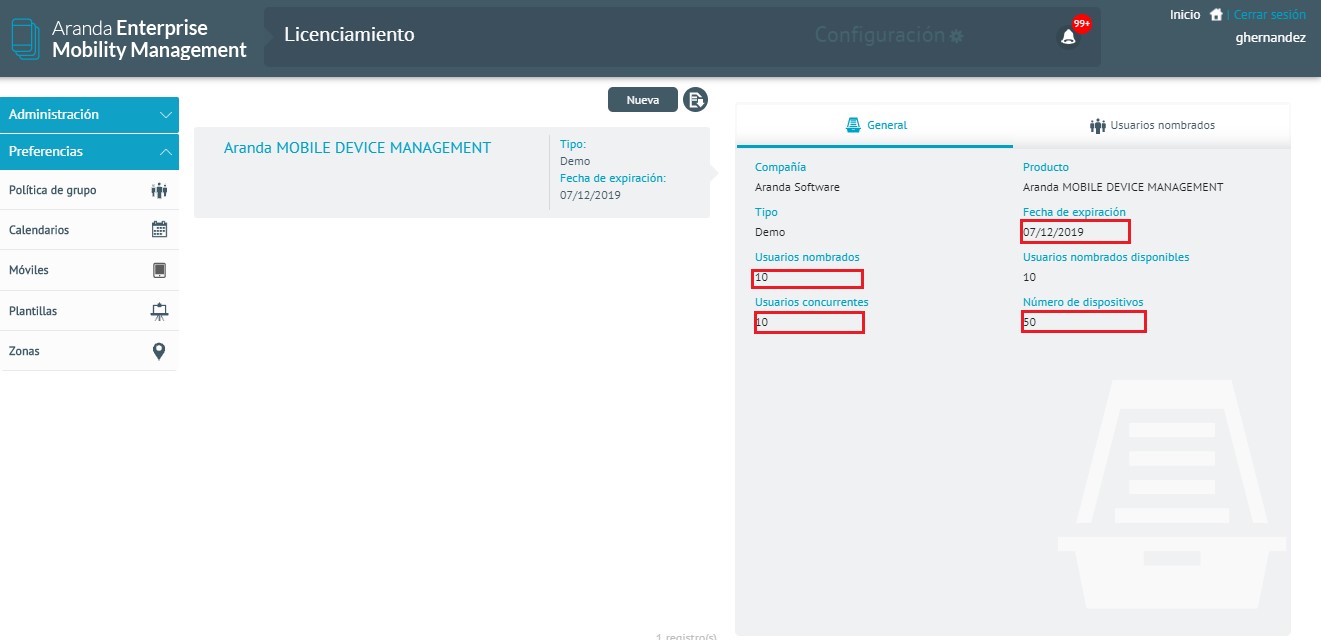Select Política de grupo in sidebar
1321x640 pixels.
[89, 190]
